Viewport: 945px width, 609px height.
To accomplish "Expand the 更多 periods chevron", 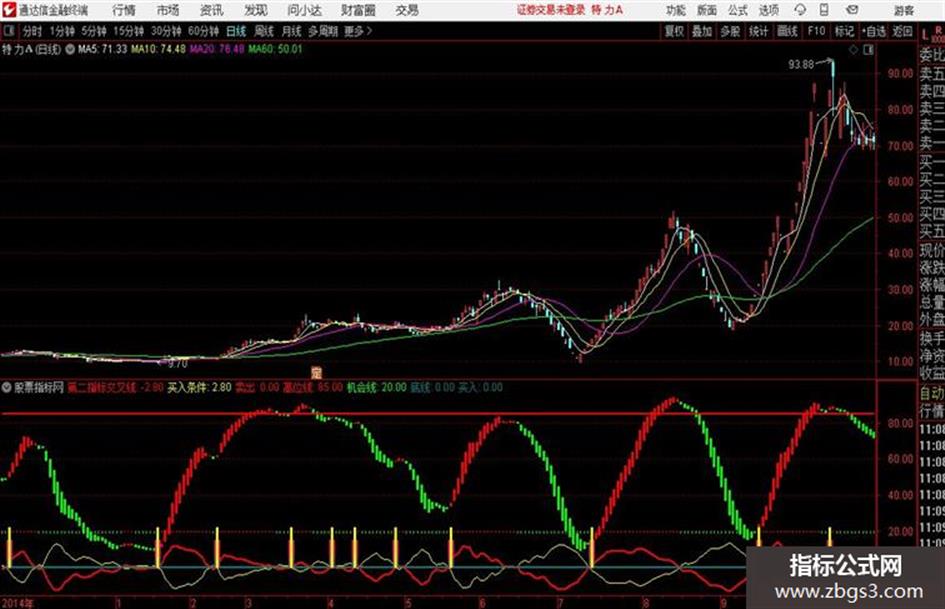I will 358,31.
